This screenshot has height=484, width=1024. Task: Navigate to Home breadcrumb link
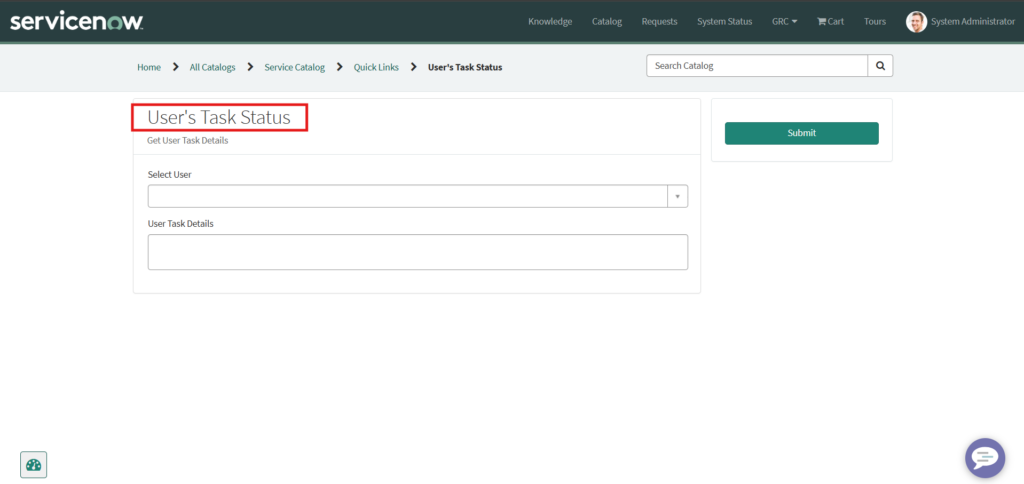point(149,67)
